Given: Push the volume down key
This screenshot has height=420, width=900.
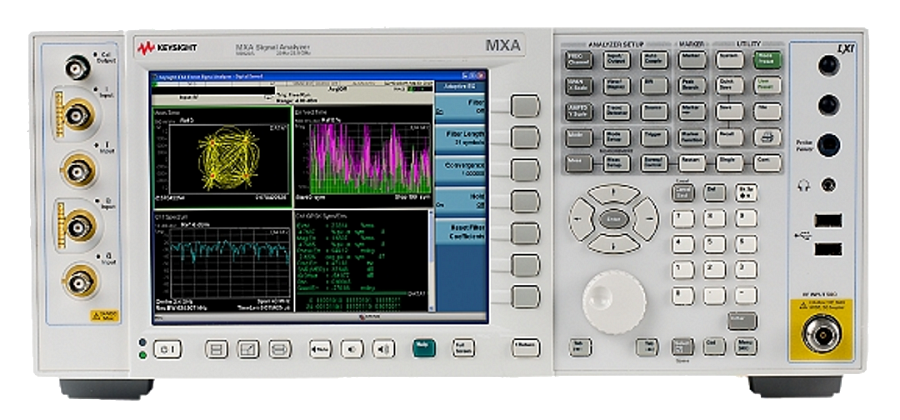Looking at the screenshot, I should (352, 349).
